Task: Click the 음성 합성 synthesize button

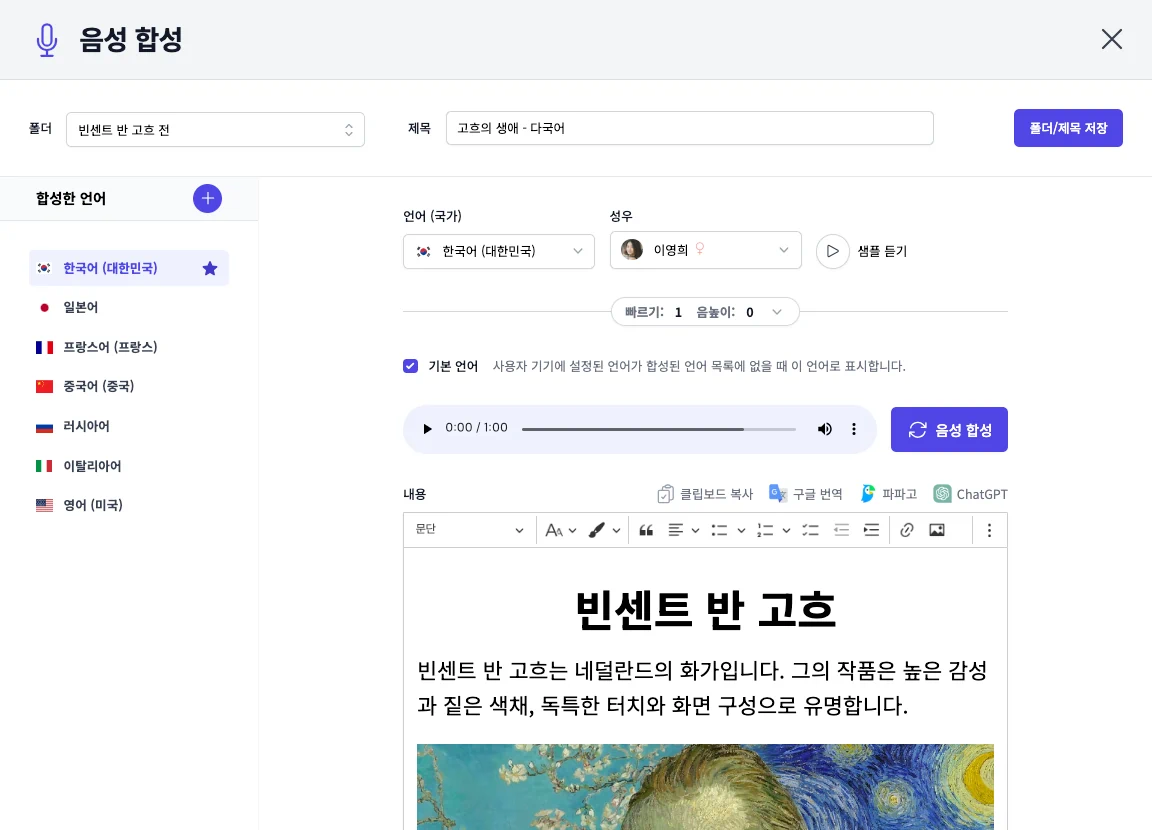Action: coord(949,430)
